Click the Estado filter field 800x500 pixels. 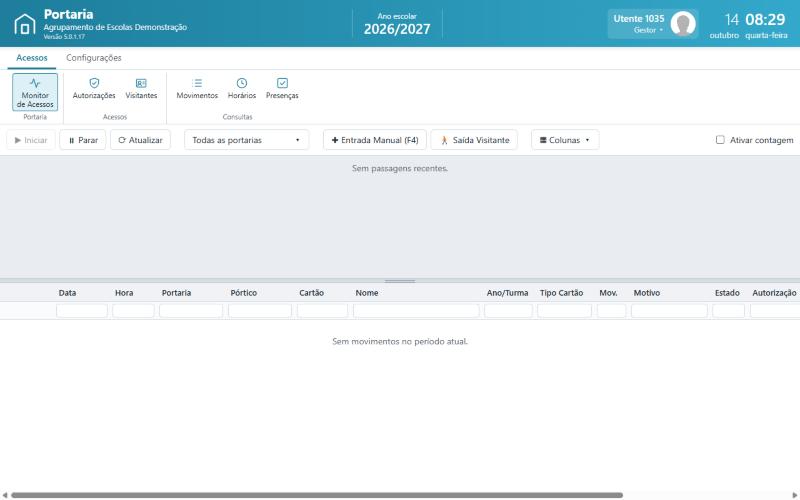click(729, 310)
